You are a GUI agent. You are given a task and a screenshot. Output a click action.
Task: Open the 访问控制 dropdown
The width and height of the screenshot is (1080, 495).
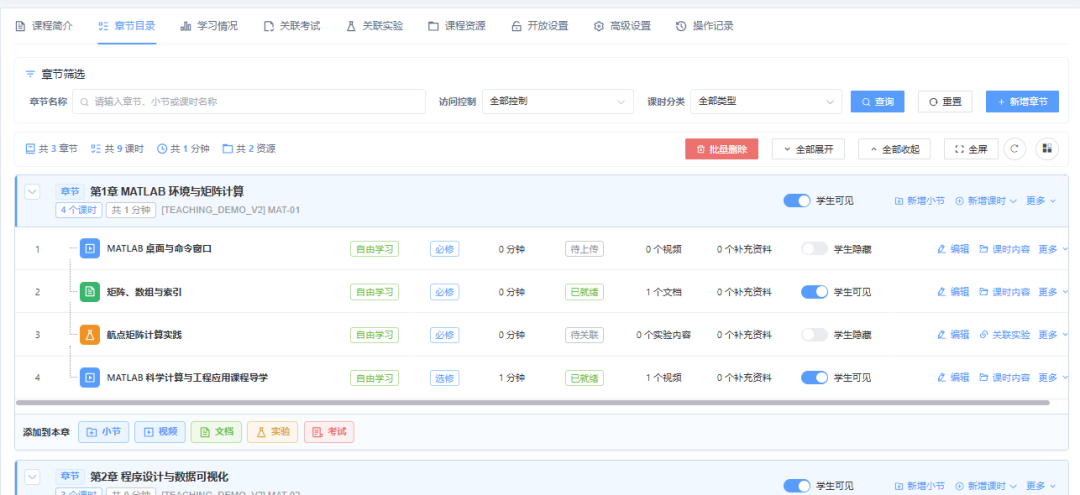(x=558, y=101)
